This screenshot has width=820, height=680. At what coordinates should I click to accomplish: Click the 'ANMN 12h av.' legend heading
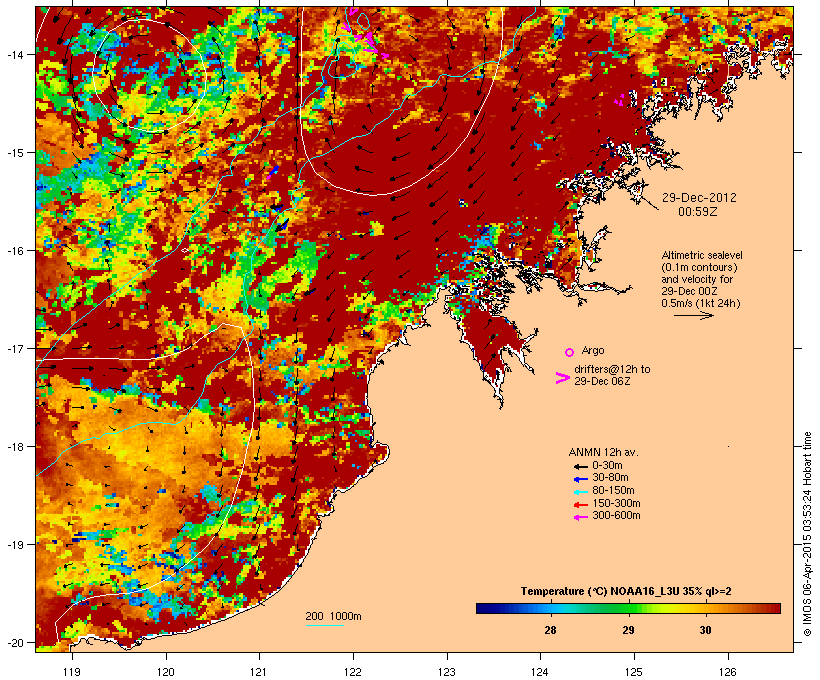point(603,452)
